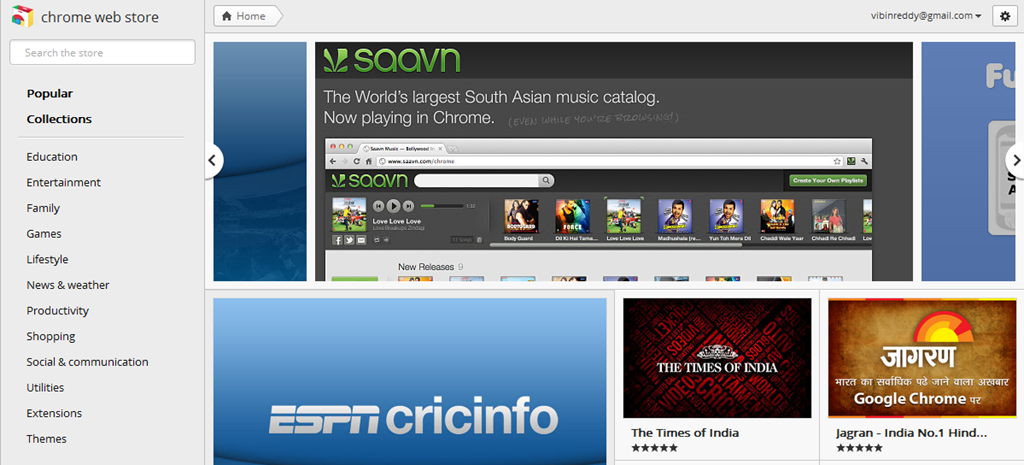Screen dimensions: 1024x465
Task: Click the Search the store field
Action: 103,52
